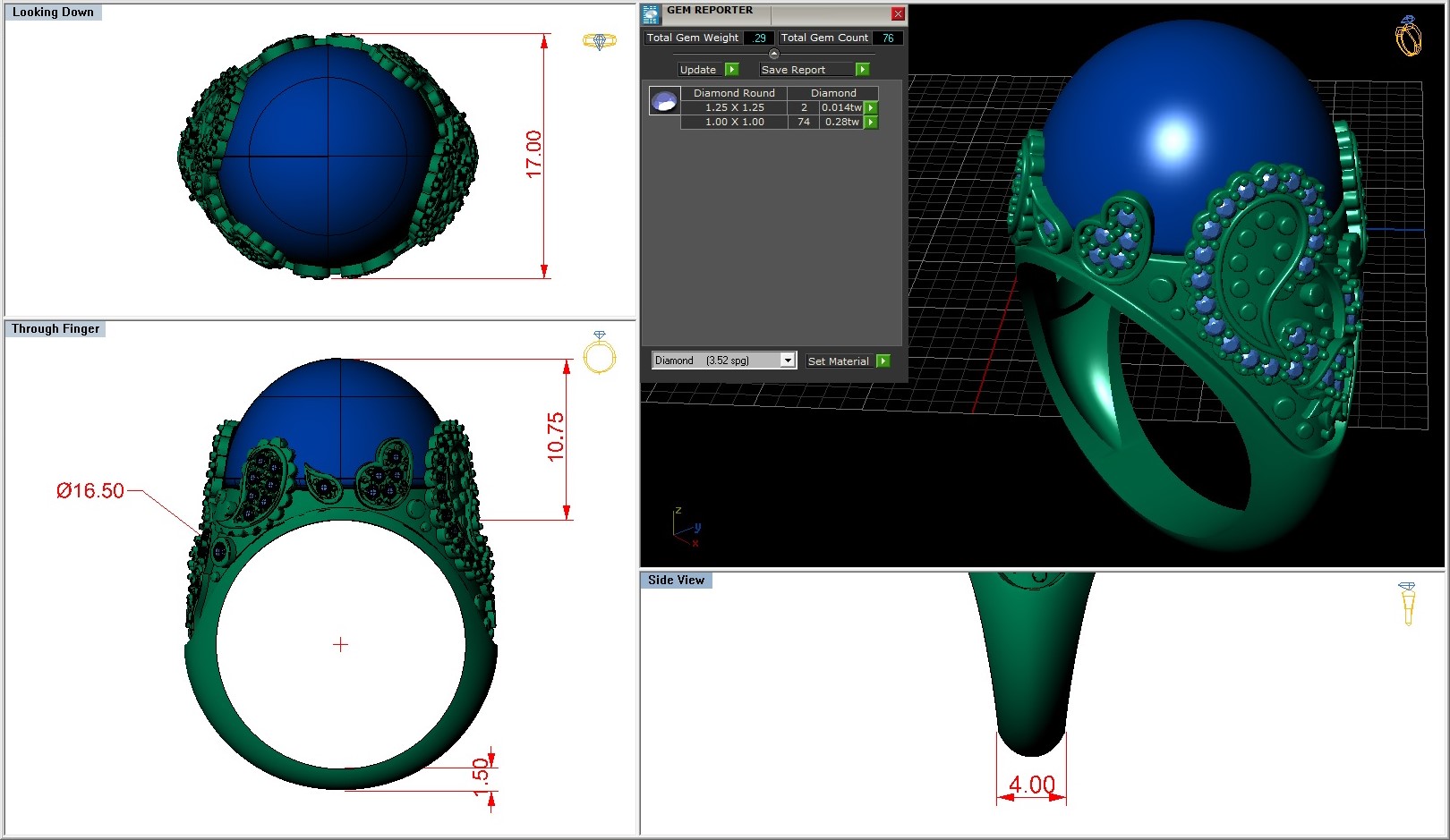
Task: Click the 17.00 dimension label
Action: (533, 155)
